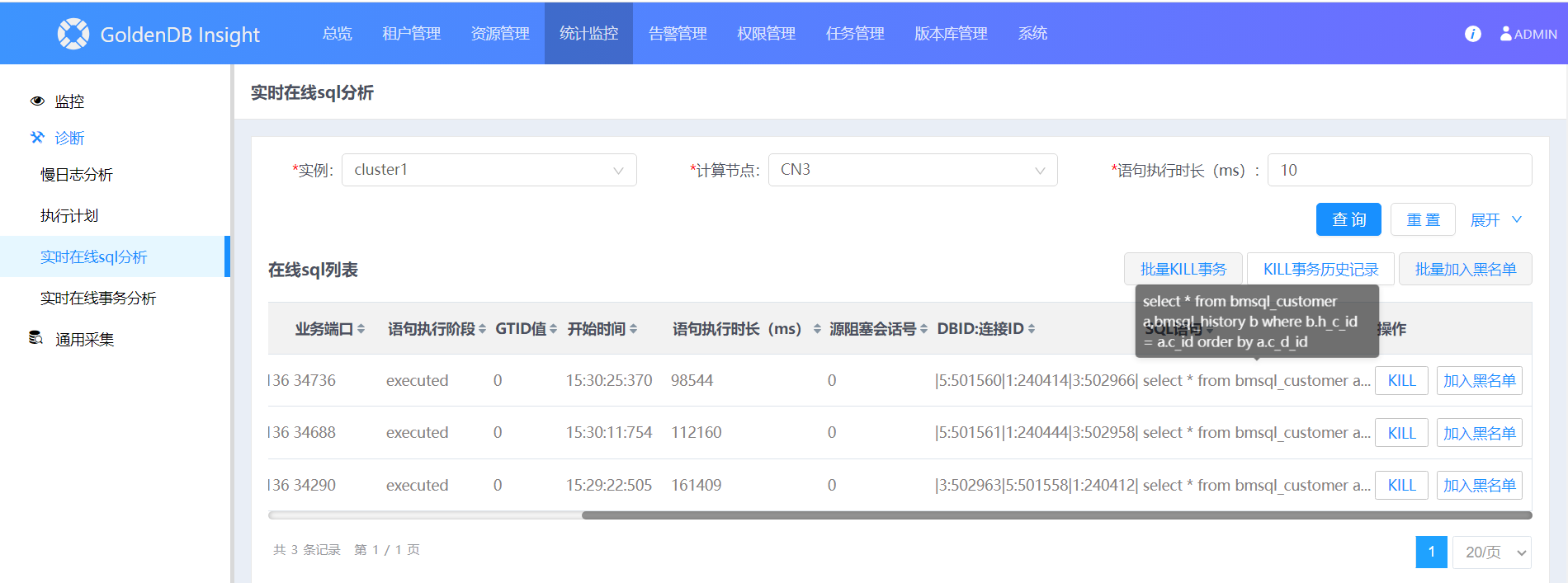Open the 版本库管理 menu
The image size is (1568, 583).
point(951,34)
